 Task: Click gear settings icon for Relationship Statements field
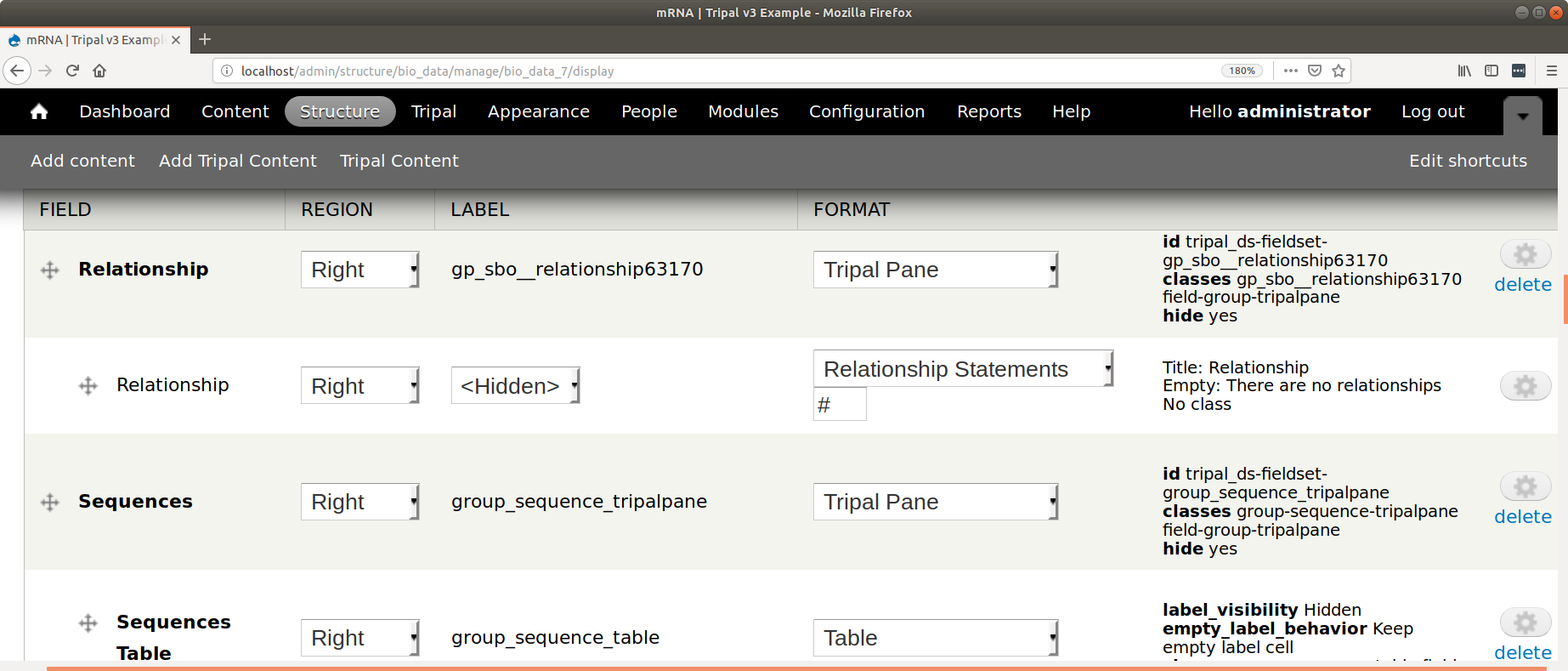1525,386
